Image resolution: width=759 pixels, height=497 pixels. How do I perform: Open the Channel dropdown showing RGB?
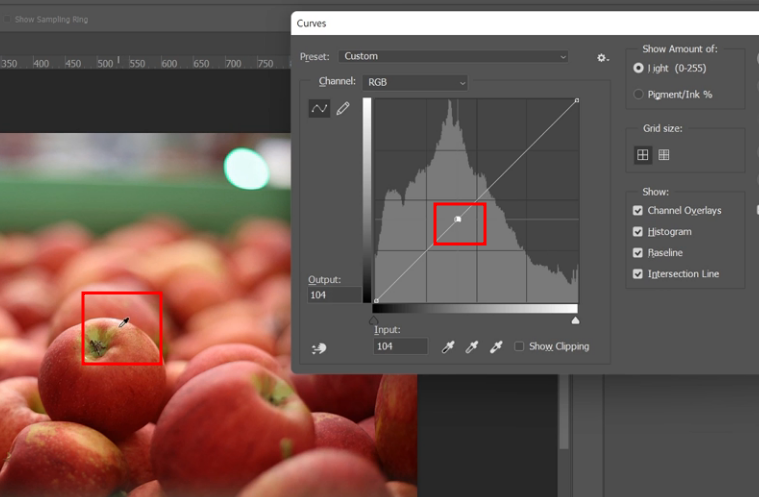(415, 82)
